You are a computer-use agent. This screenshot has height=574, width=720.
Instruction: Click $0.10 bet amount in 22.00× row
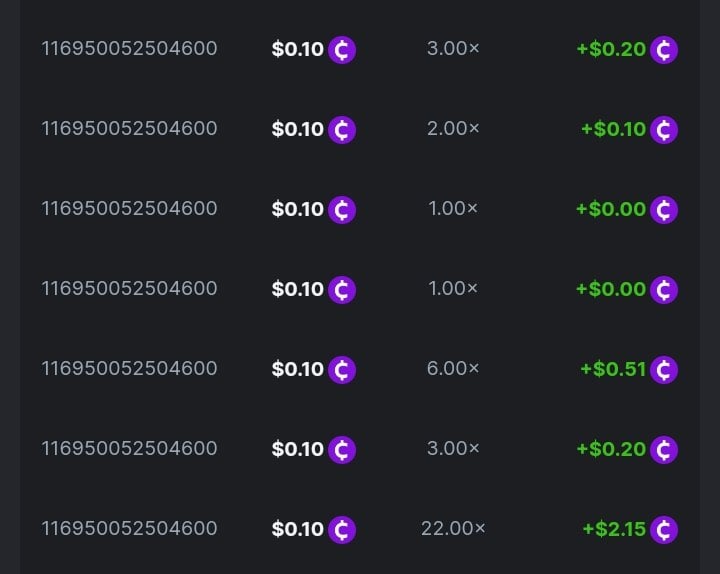298,528
